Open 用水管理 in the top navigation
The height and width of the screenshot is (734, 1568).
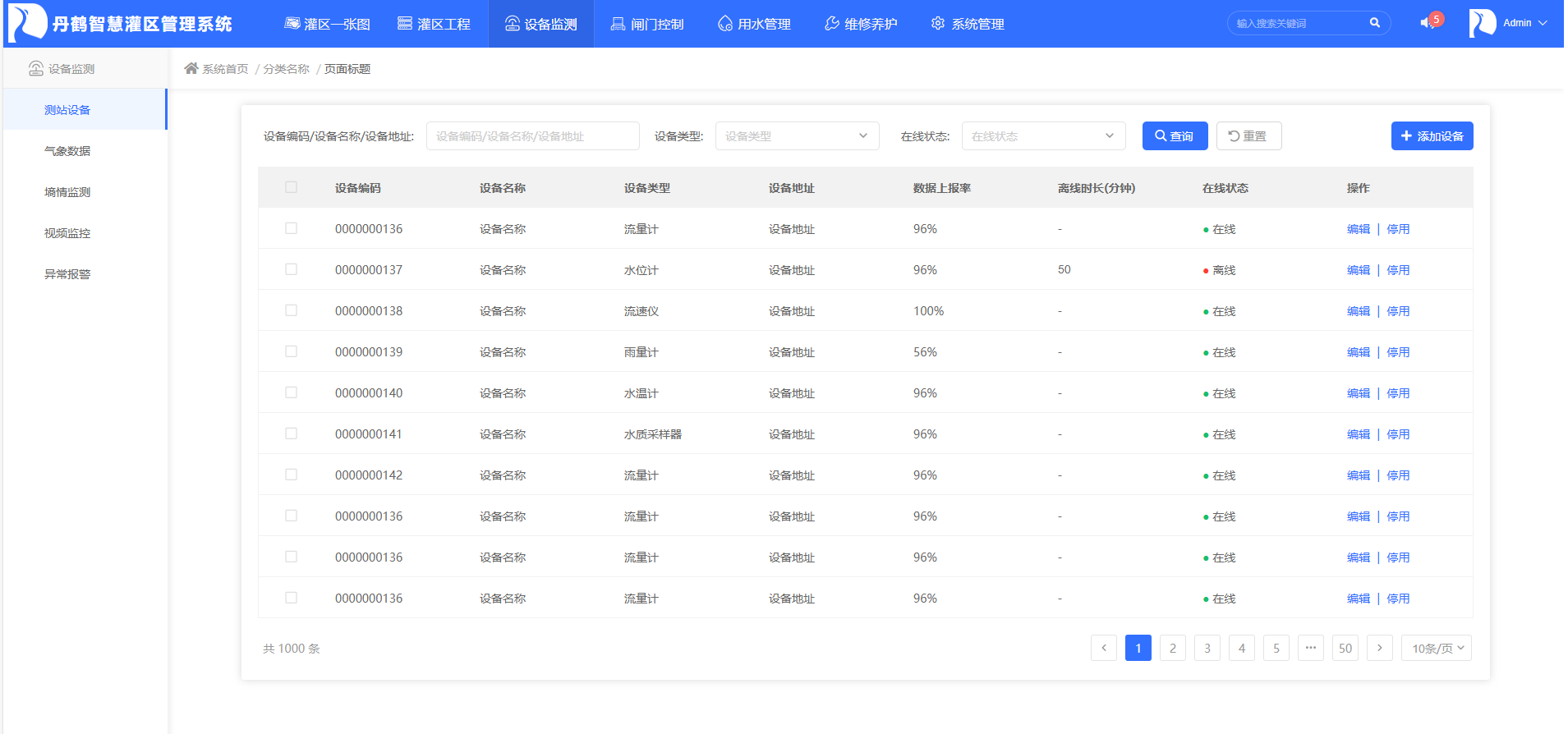tap(754, 24)
